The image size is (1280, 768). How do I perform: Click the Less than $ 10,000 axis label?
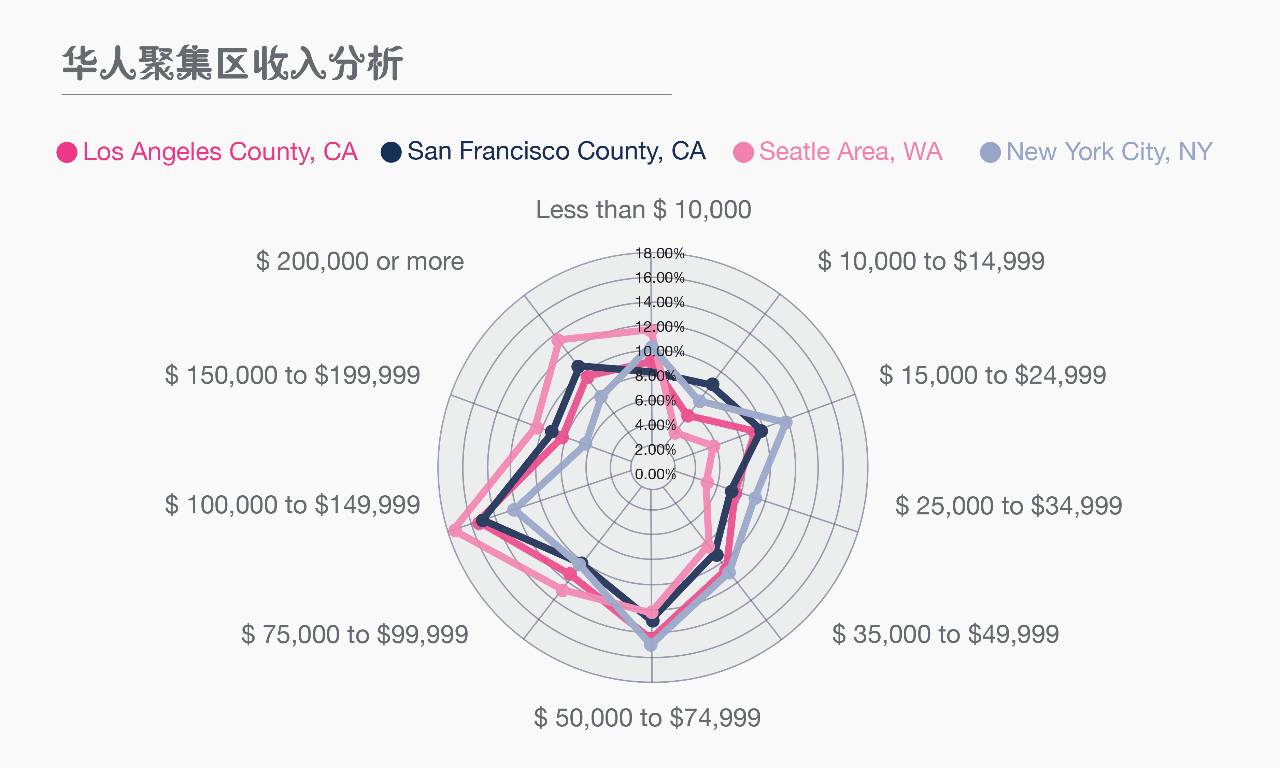[x=643, y=209]
